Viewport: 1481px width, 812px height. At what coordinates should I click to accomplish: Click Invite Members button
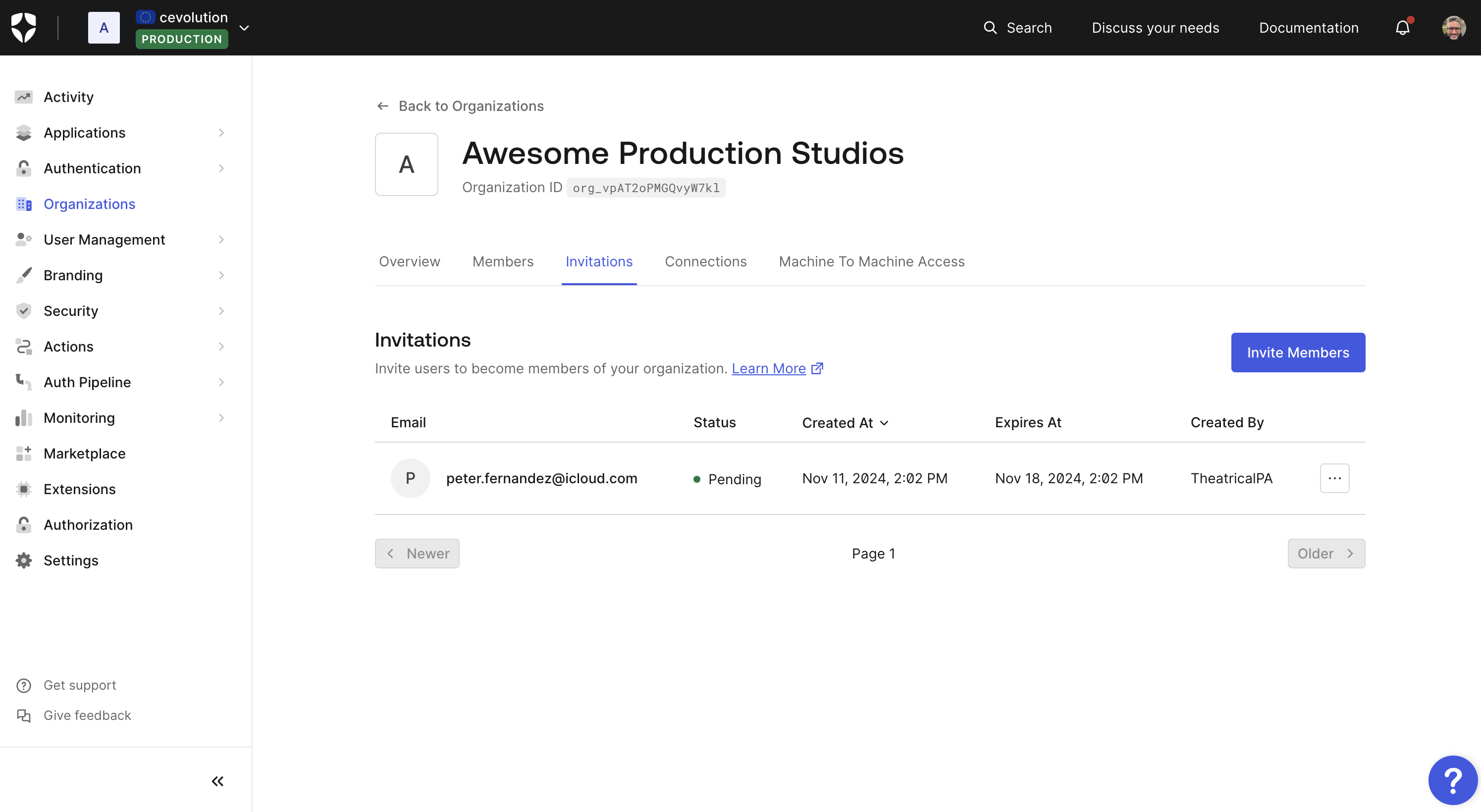1298,352
